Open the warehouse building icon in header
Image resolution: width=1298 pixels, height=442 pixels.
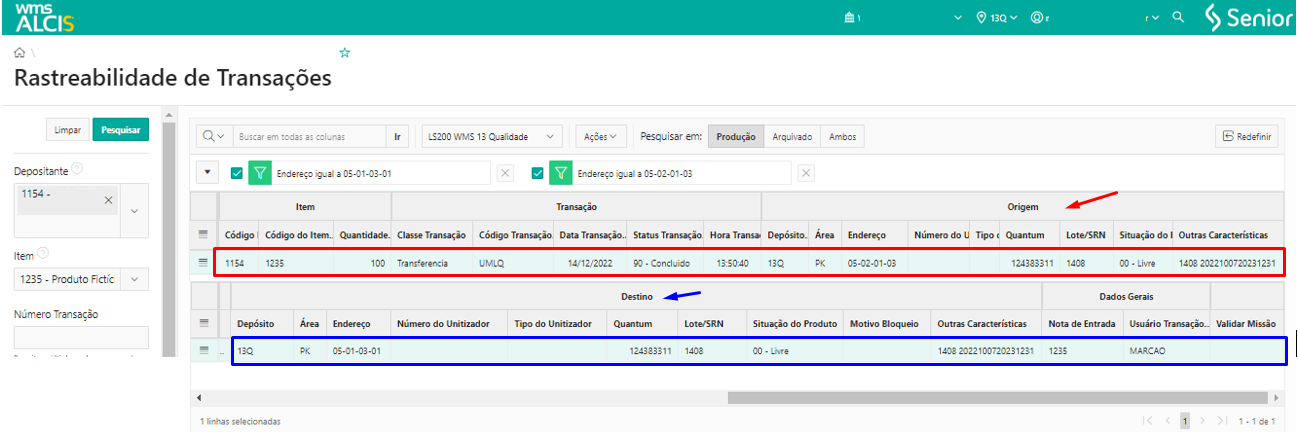pyautogui.click(x=849, y=17)
